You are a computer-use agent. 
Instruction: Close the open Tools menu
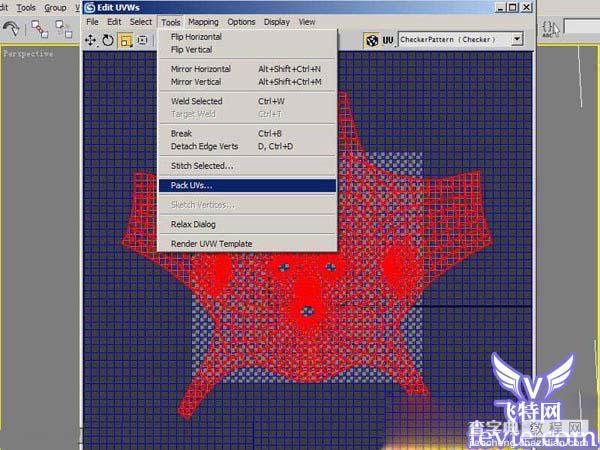pyautogui.click(x=171, y=22)
